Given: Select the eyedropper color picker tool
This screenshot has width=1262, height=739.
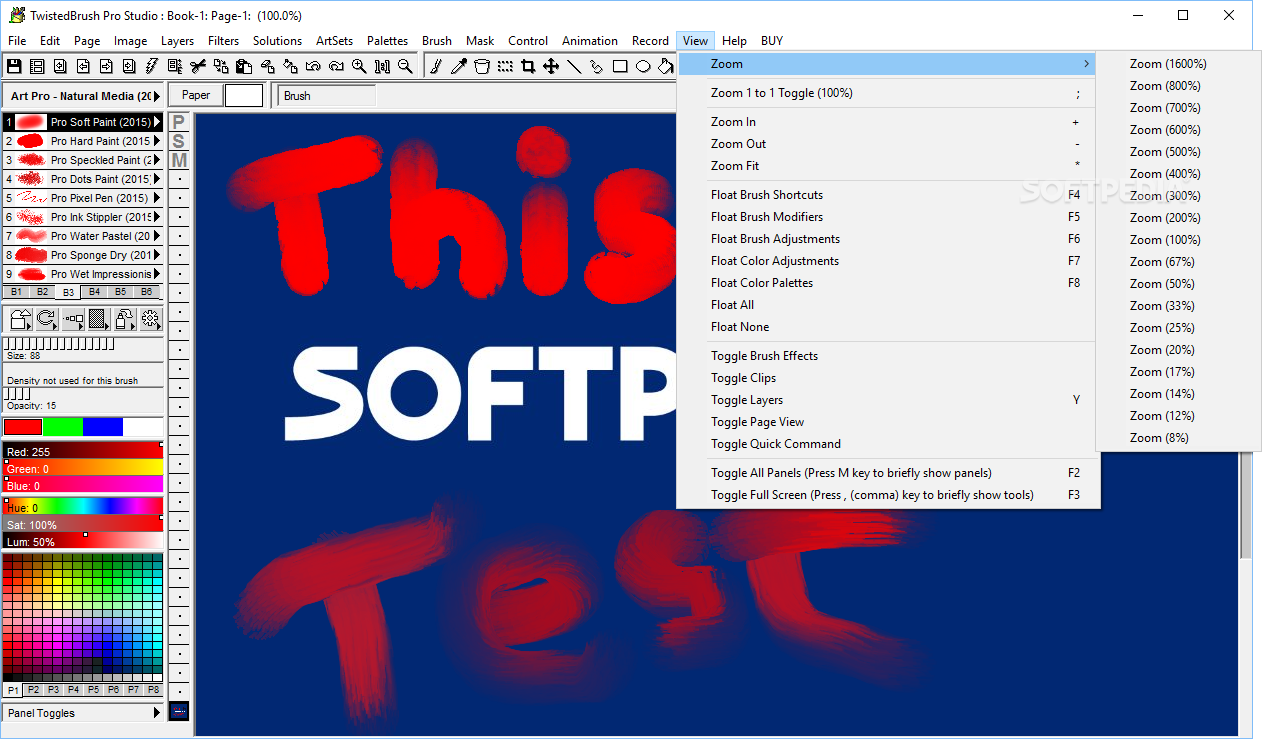Looking at the screenshot, I should [x=459, y=67].
